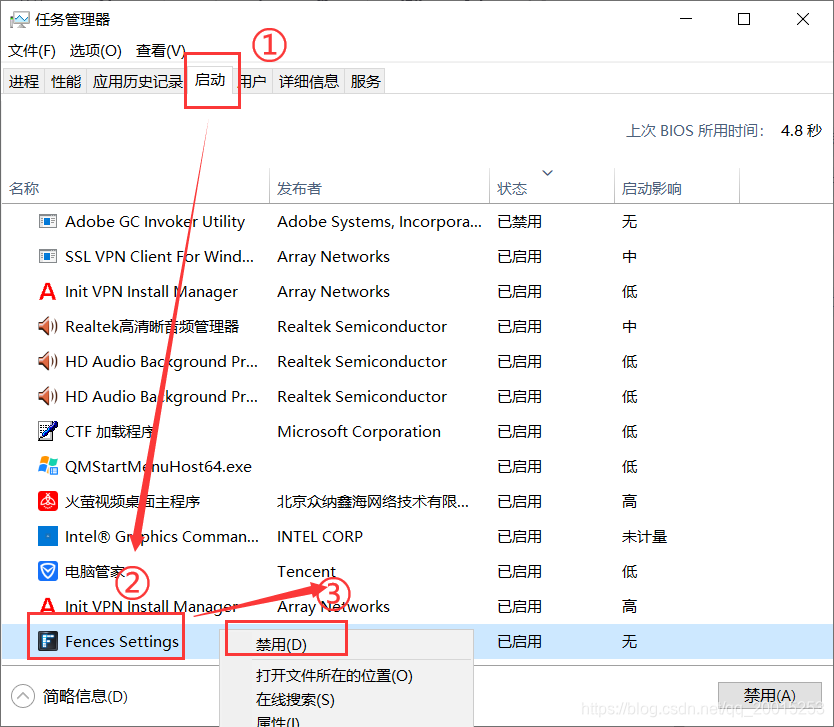This screenshot has height=727, width=834.
Task: Click the 北京众纳鑫海网络技术有限... publisher cell
Action: point(373,501)
